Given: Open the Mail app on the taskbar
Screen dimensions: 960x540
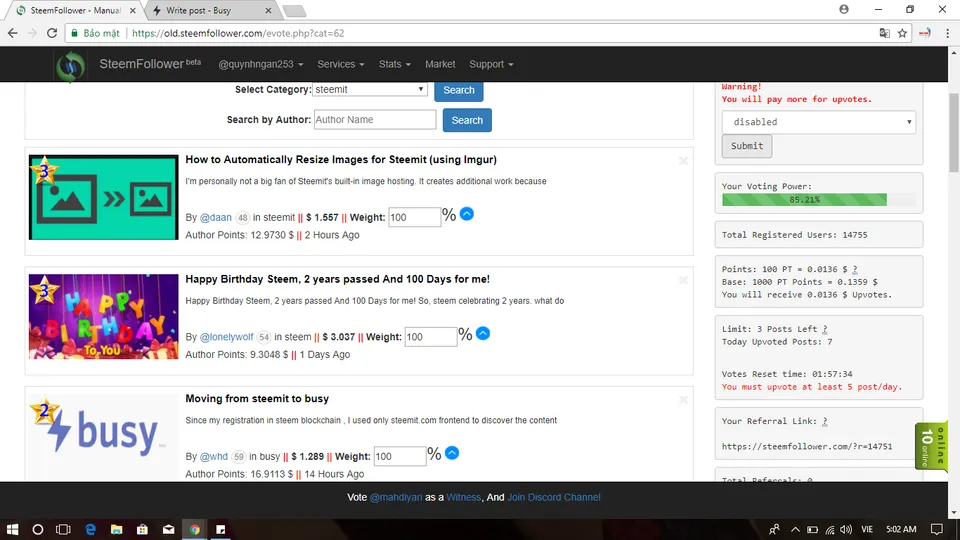Looking at the screenshot, I should [168, 529].
